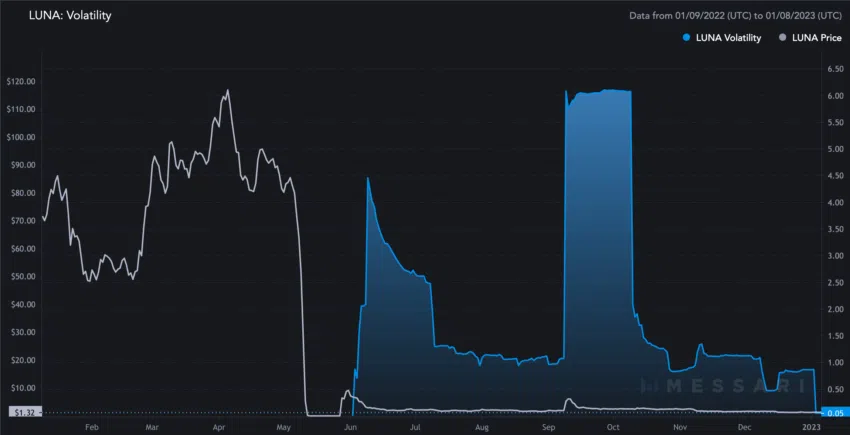The width and height of the screenshot is (850, 435).
Task: Click the 2023 year label on time axis
Action: click(x=812, y=427)
